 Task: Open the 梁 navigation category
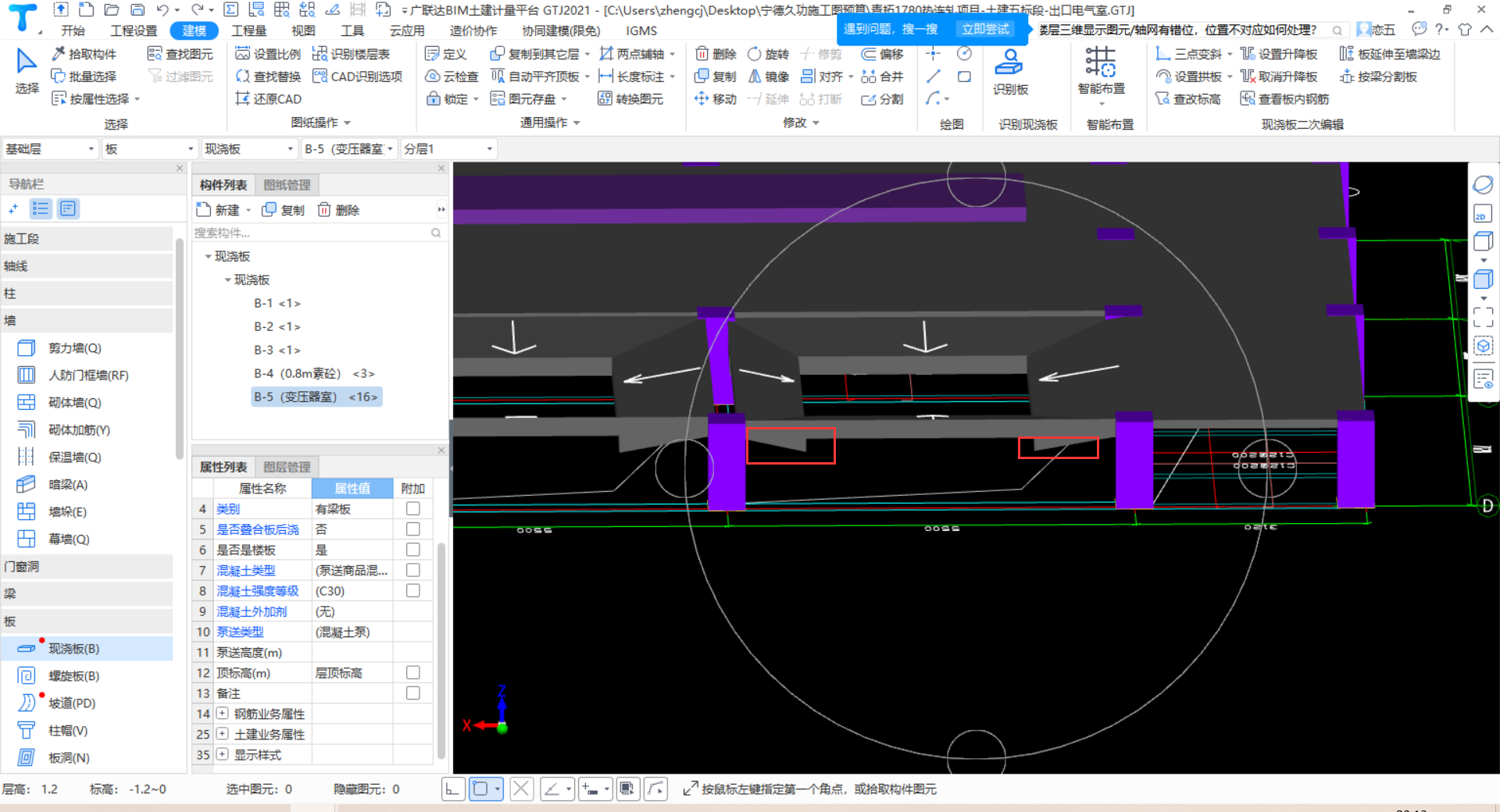coord(87,594)
